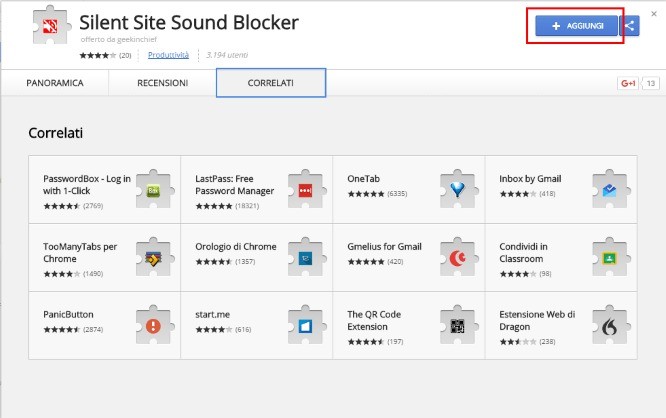Select the Correlati tab
666x418 pixels.
tap(270, 83)
